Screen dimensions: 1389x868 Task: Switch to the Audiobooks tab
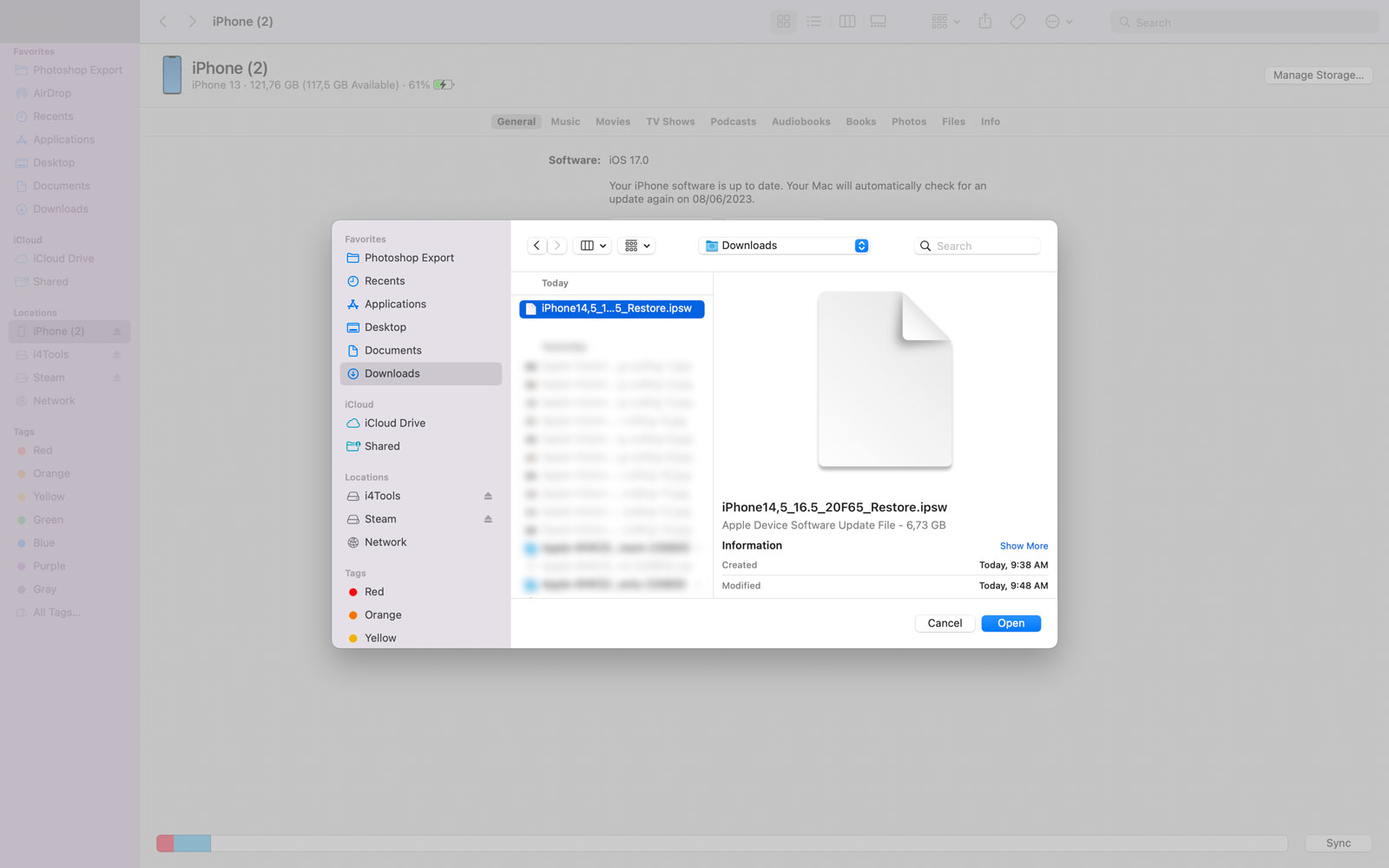(800, 122)
